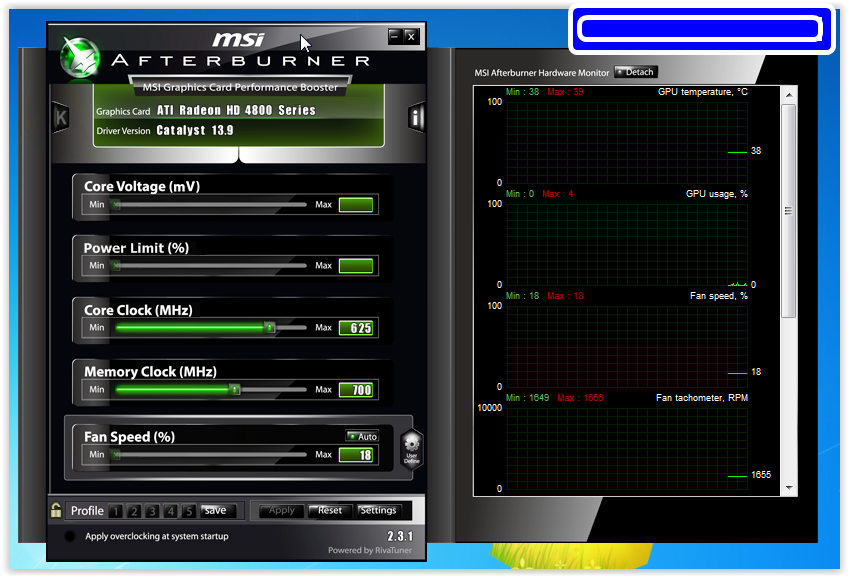Open the Settings dialog

(378, 510)
